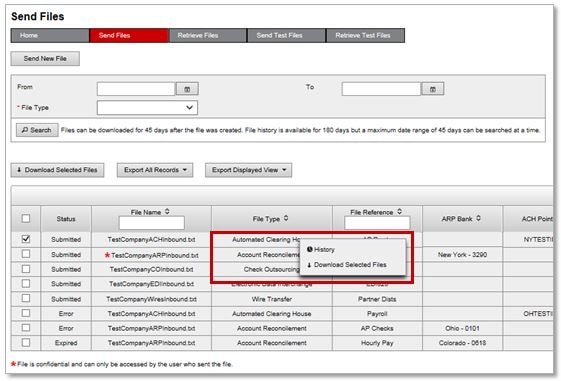Check the Expired Hourly Pay row checkbox
The width and height of the screenshot is (561, 381).
[x=26, y=343]
